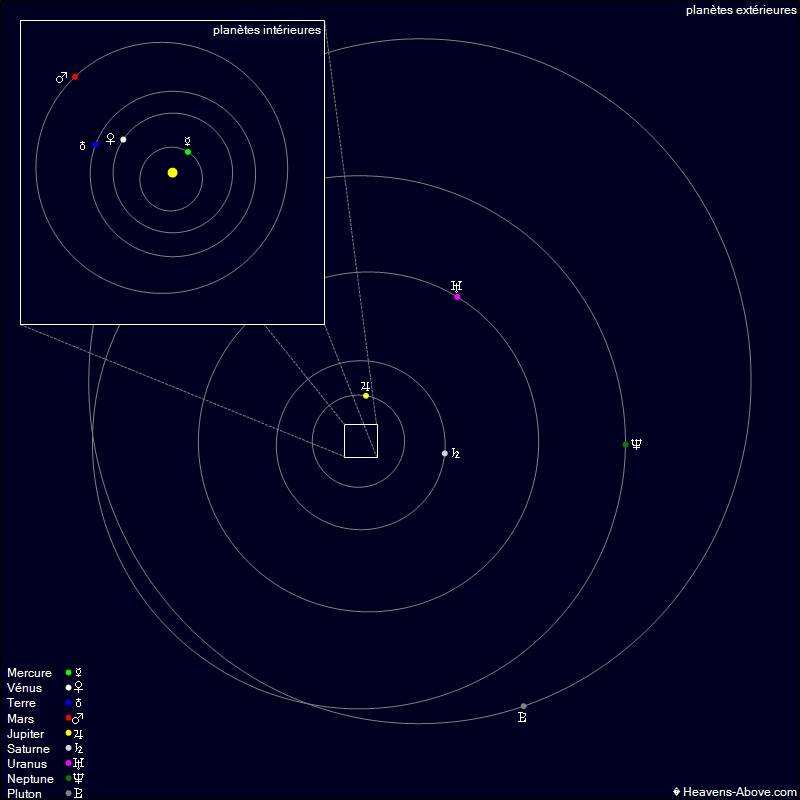Click the 'planètes extérieures' label
The height and width of the screenshot is (800, 800).
tap(741, 10)
